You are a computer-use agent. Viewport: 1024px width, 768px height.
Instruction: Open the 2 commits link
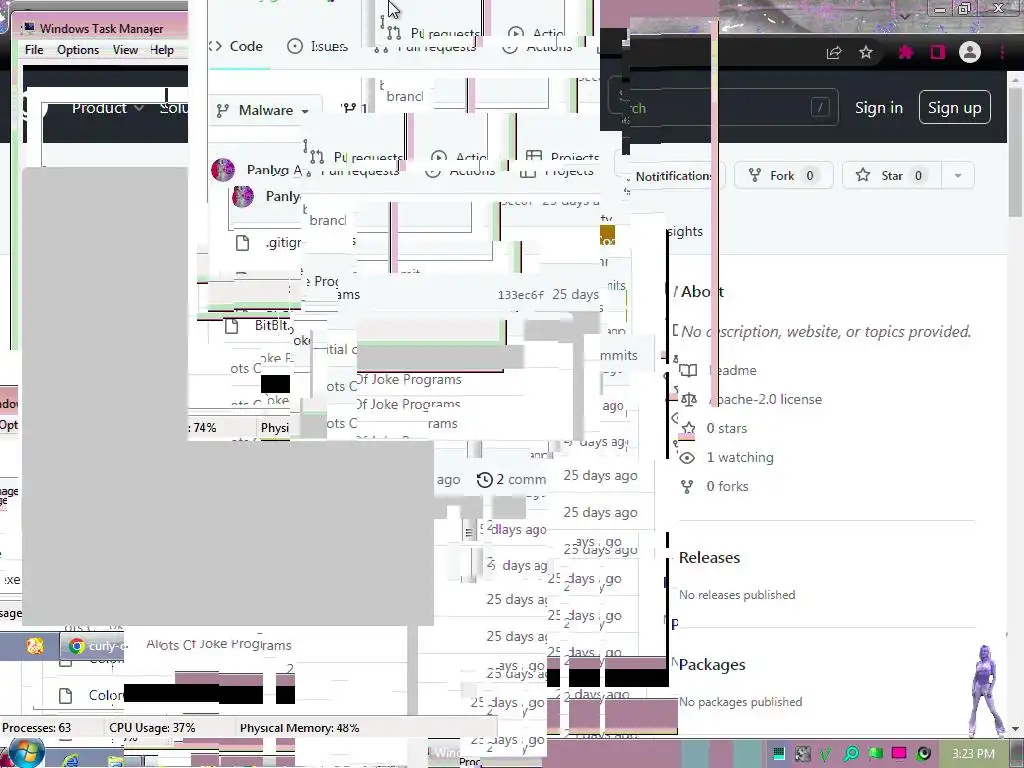pos(513,480)
